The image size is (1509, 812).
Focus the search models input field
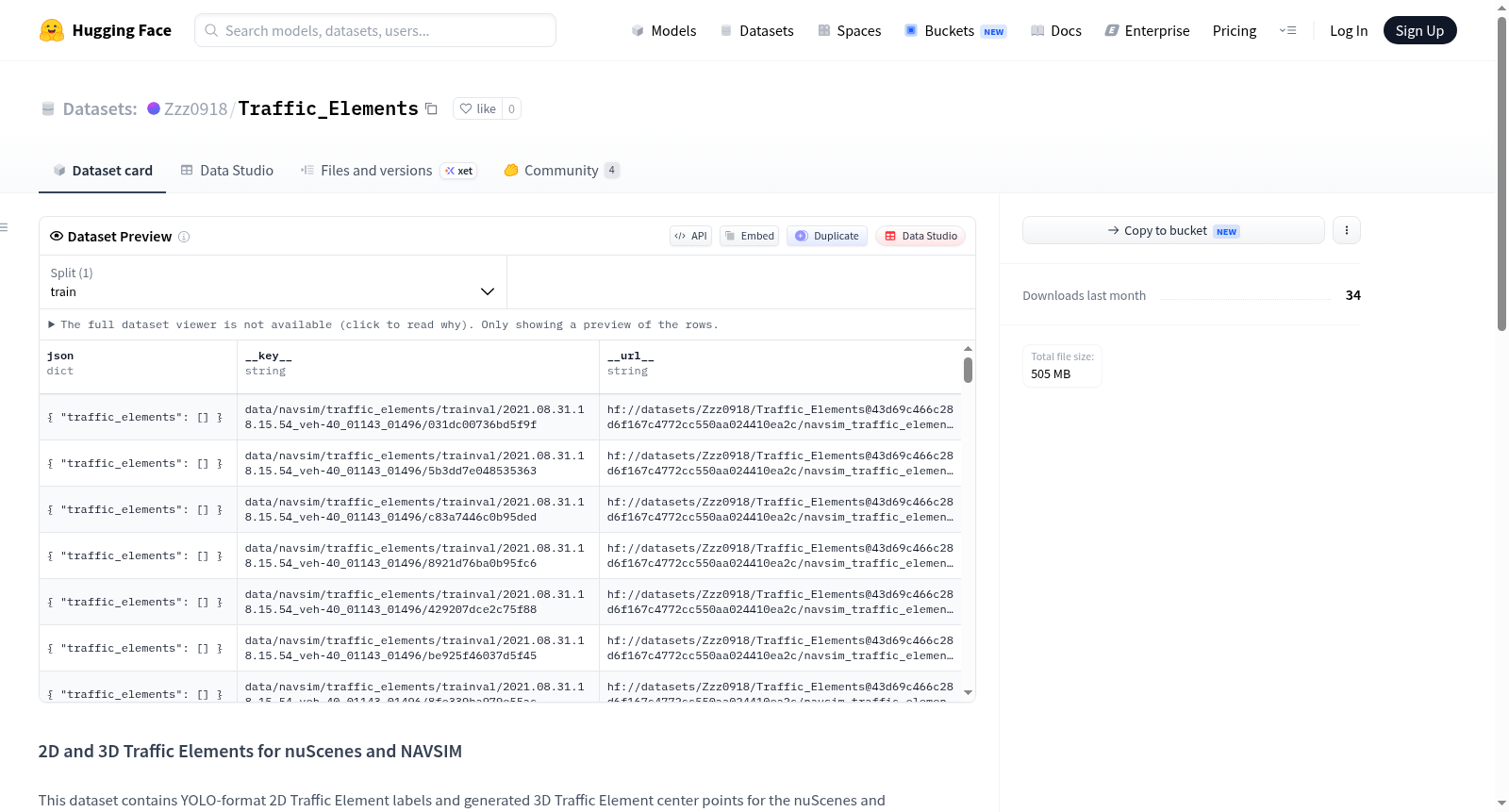(x=375, y=30)
